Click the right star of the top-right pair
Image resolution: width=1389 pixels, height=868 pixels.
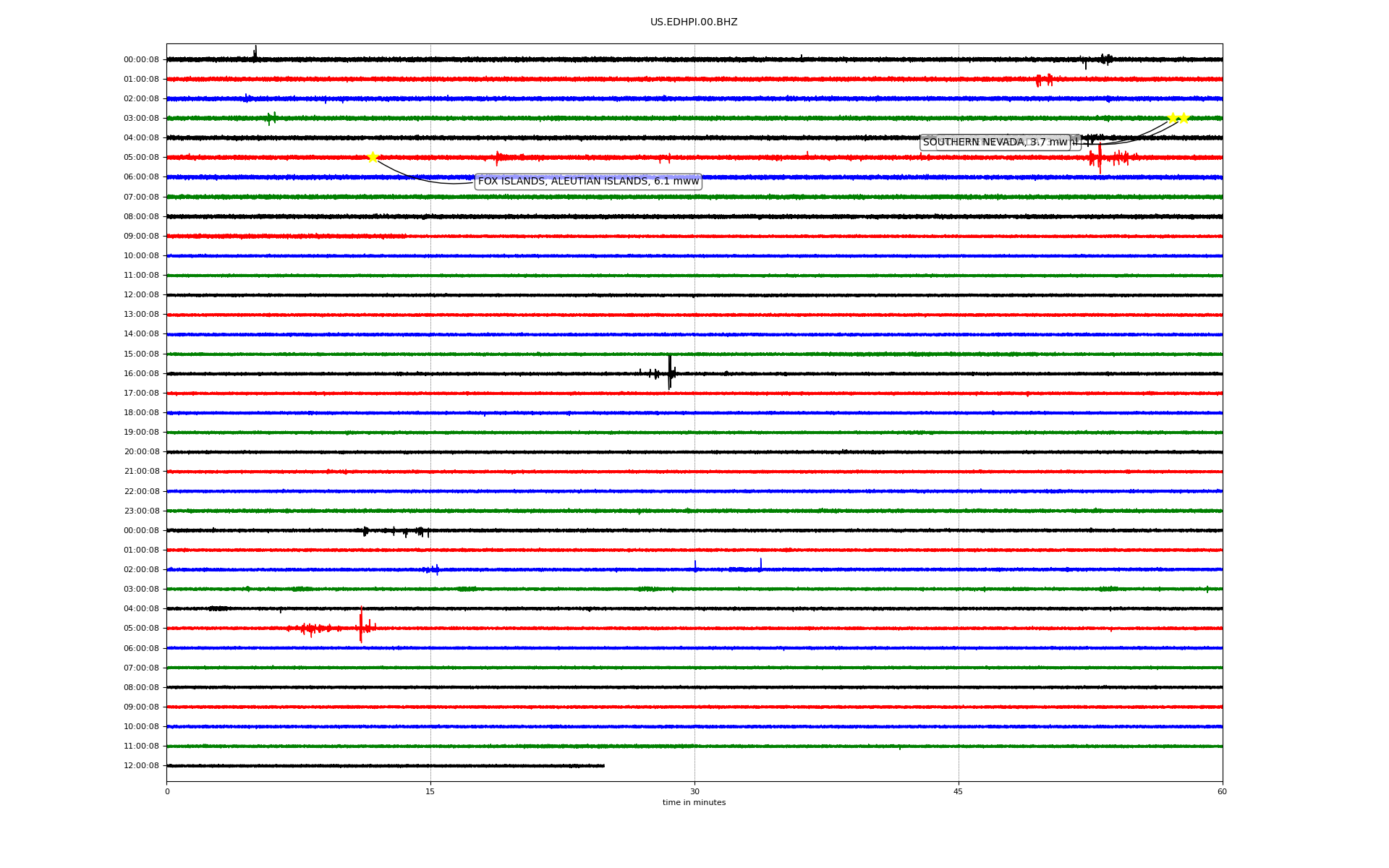[1184, 118]
